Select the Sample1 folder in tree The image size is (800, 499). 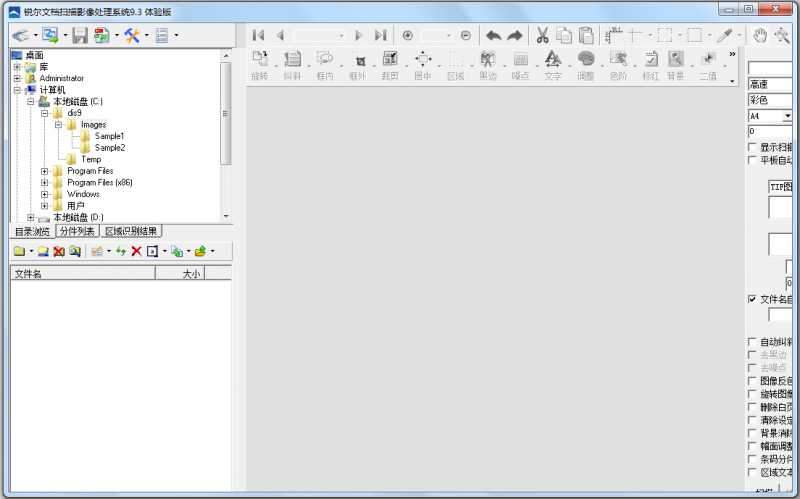(109, 136)
